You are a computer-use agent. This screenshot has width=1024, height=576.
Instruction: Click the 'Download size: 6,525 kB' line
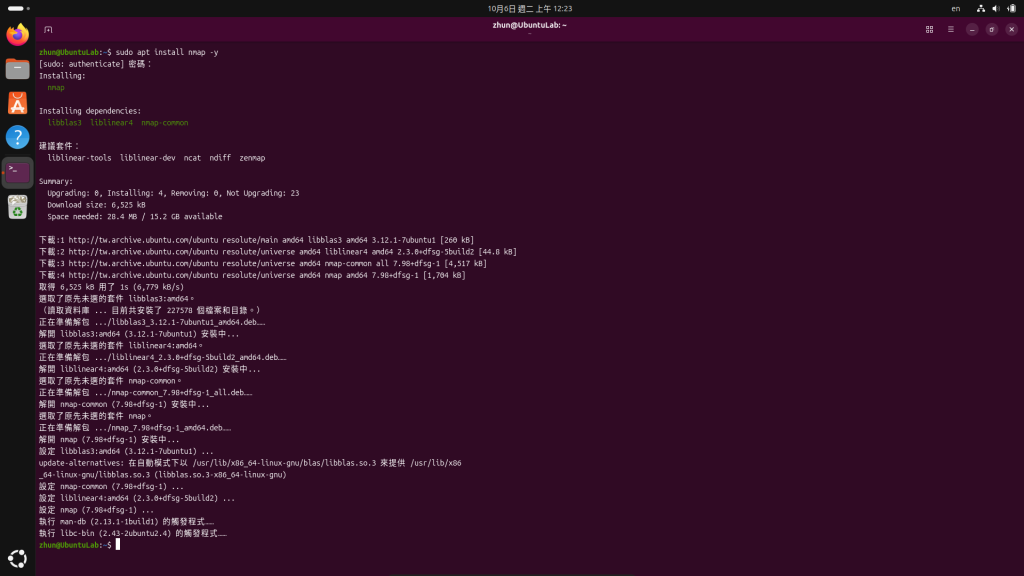(x=96, y=205)
